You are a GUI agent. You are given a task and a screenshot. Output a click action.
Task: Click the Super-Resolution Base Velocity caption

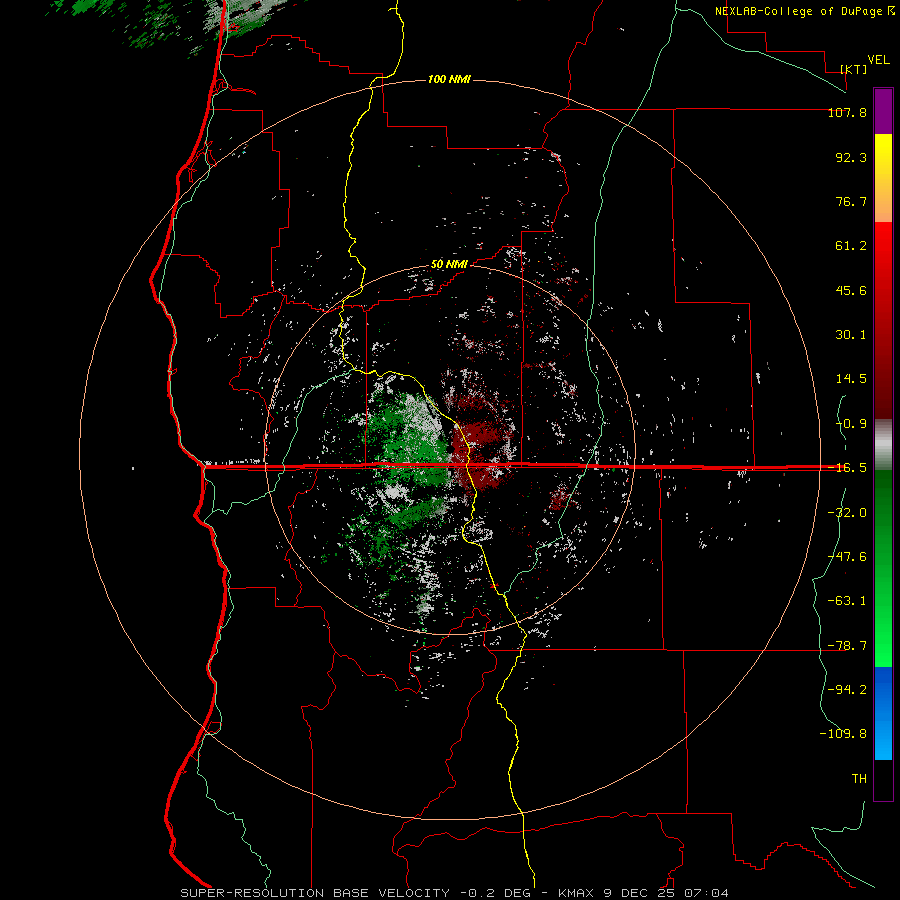tap(455, 893)
